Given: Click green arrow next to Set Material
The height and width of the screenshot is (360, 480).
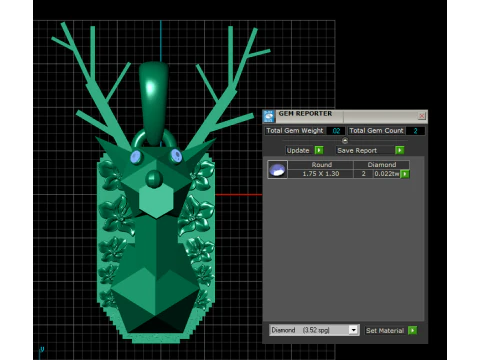Looking at the screenshot, I should coord(413,330).
